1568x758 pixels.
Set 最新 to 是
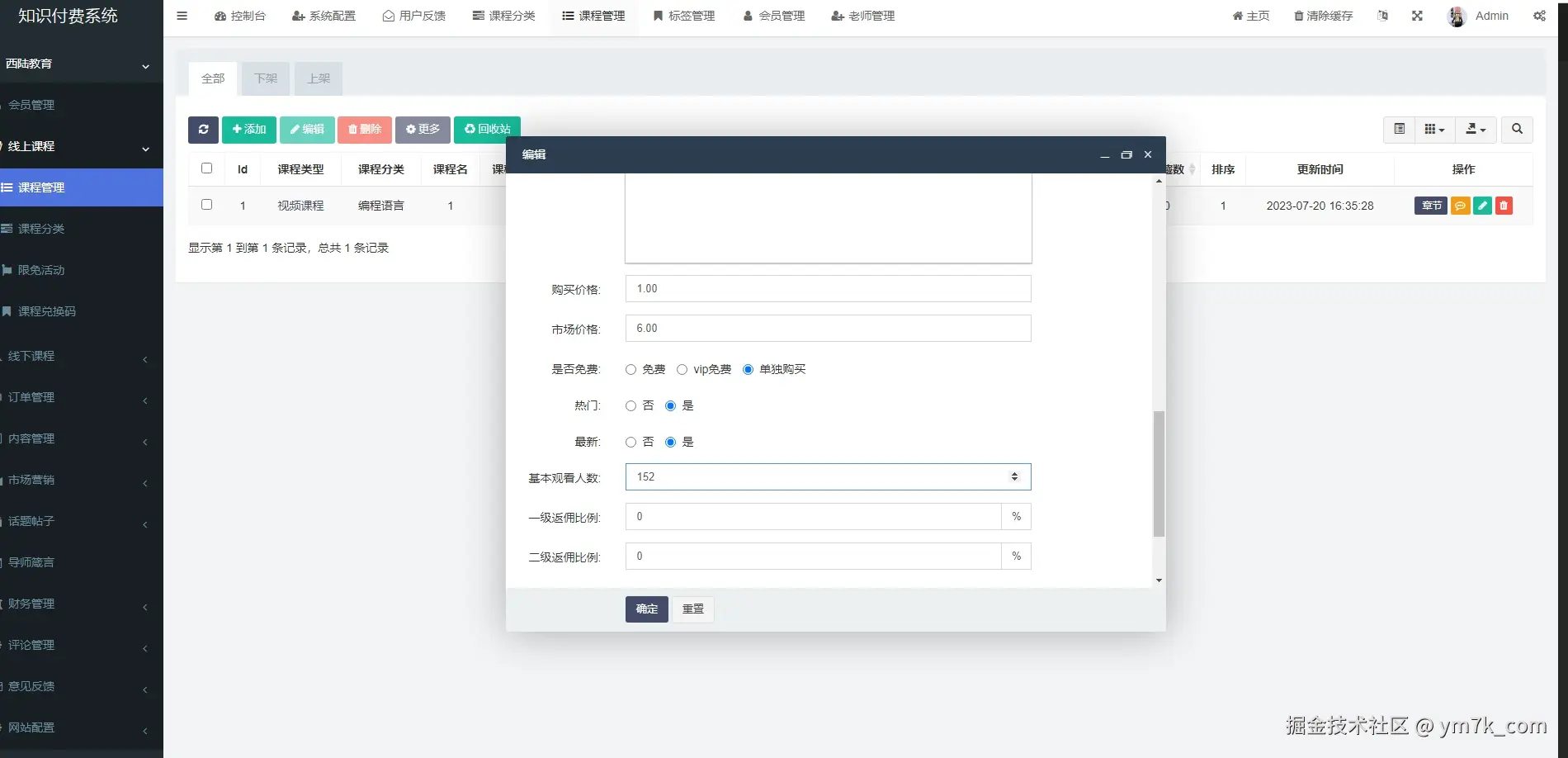(x=671, y=443)
